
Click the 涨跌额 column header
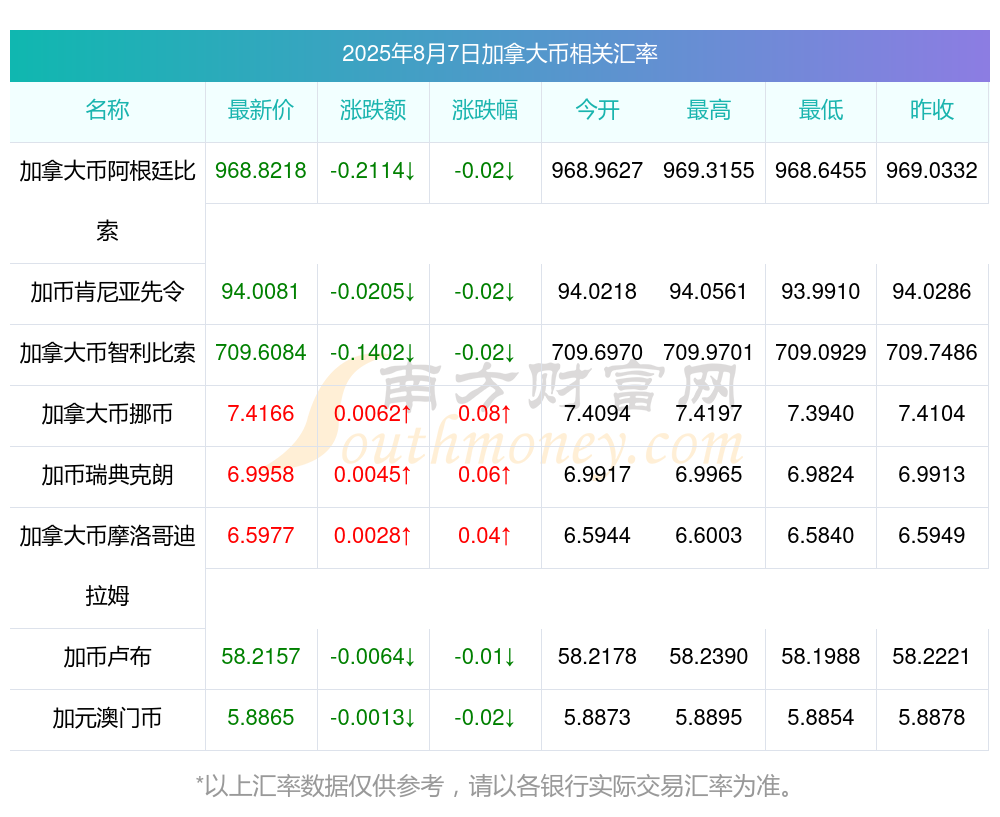pyautogui.click(x=373, y=110)
